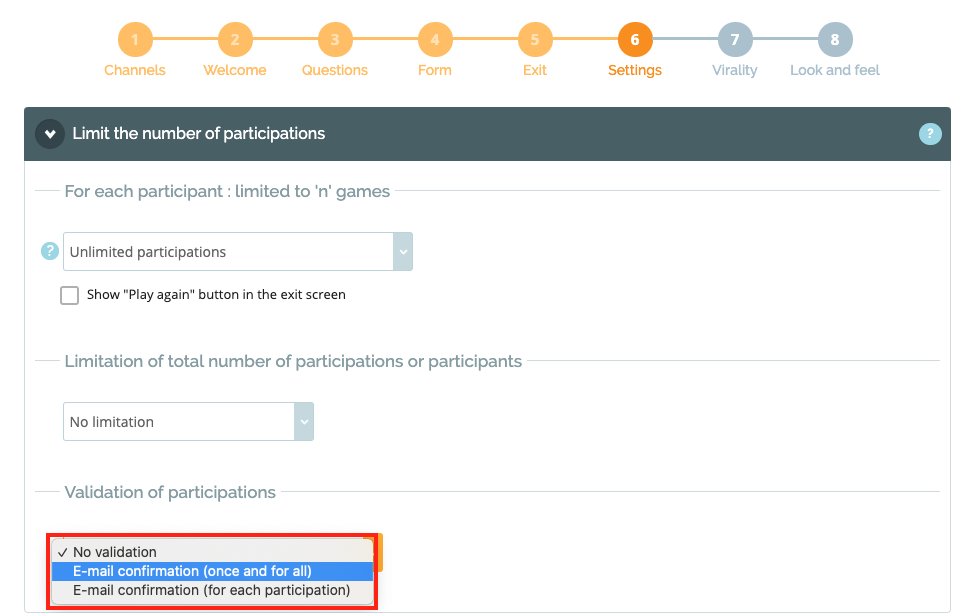Click the step 8 Look and feel circle
This screenshot has width=967, height=613.
[835, 41]
